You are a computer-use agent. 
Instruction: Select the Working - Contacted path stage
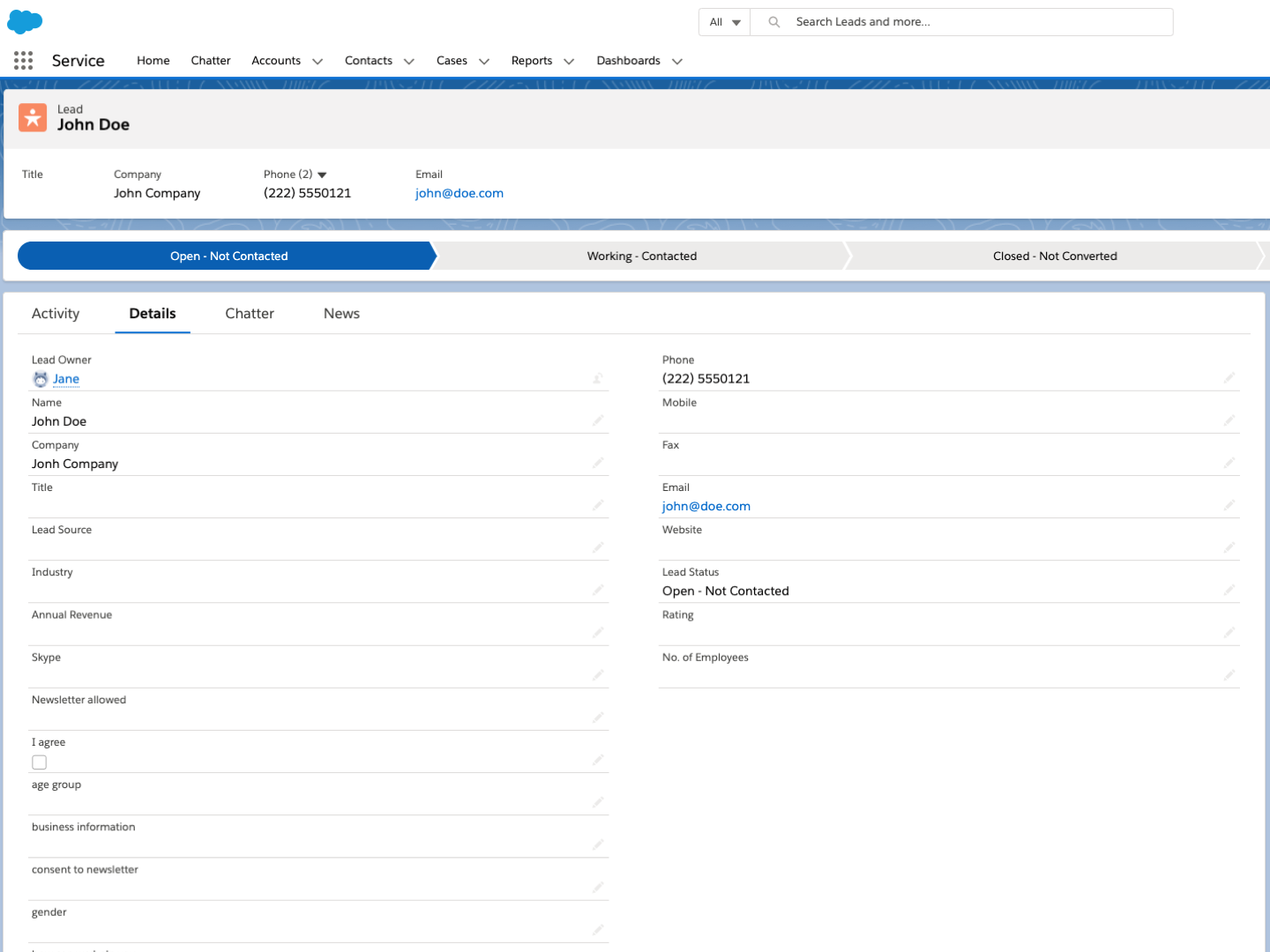point(641,256)
